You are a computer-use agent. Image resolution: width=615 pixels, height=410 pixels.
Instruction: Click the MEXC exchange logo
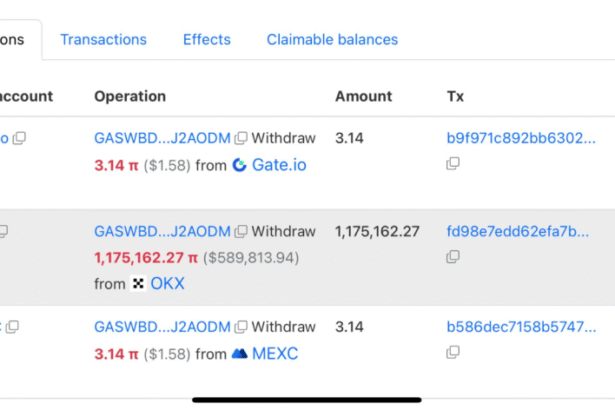coord(239,354)
